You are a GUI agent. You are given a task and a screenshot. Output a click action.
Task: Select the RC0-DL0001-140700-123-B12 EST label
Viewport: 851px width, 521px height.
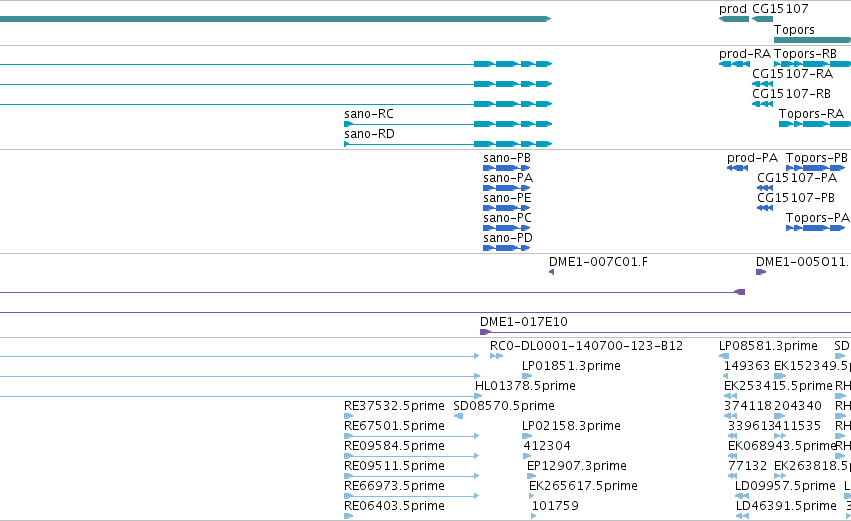pyautogui.click(x=586, y=346)
